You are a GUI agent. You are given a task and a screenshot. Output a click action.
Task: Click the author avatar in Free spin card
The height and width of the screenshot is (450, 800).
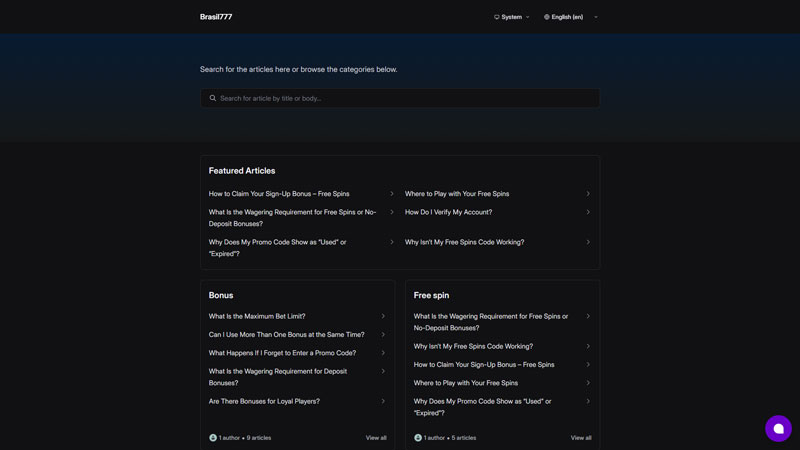418,438
